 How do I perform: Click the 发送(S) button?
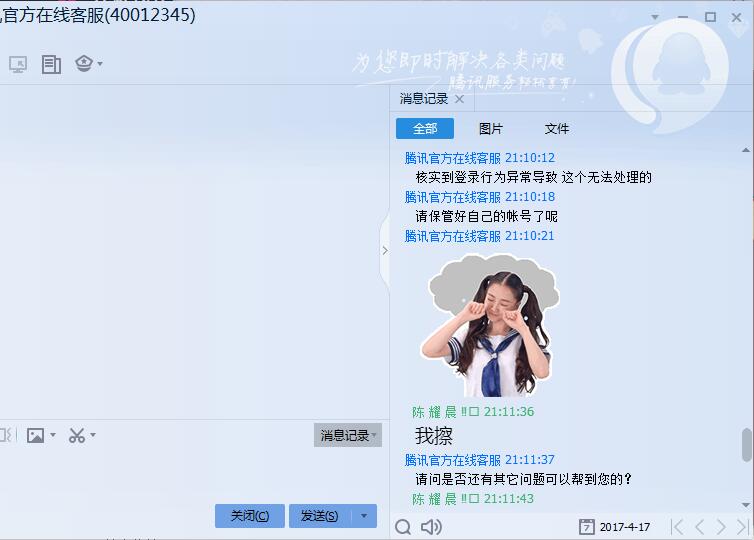point(320,516)
